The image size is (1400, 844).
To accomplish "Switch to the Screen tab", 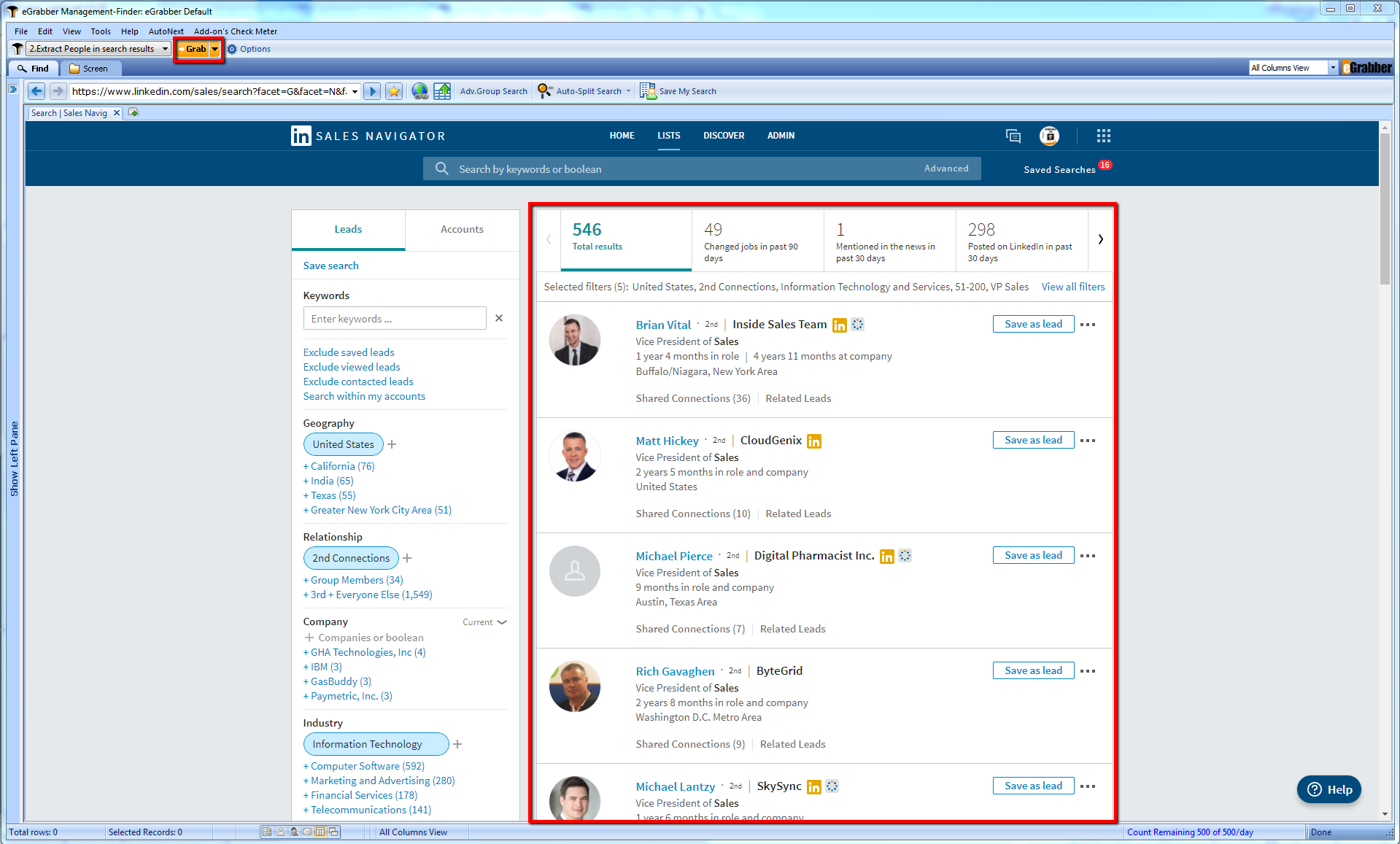I will pyautogui.click(x=89, y=69).
